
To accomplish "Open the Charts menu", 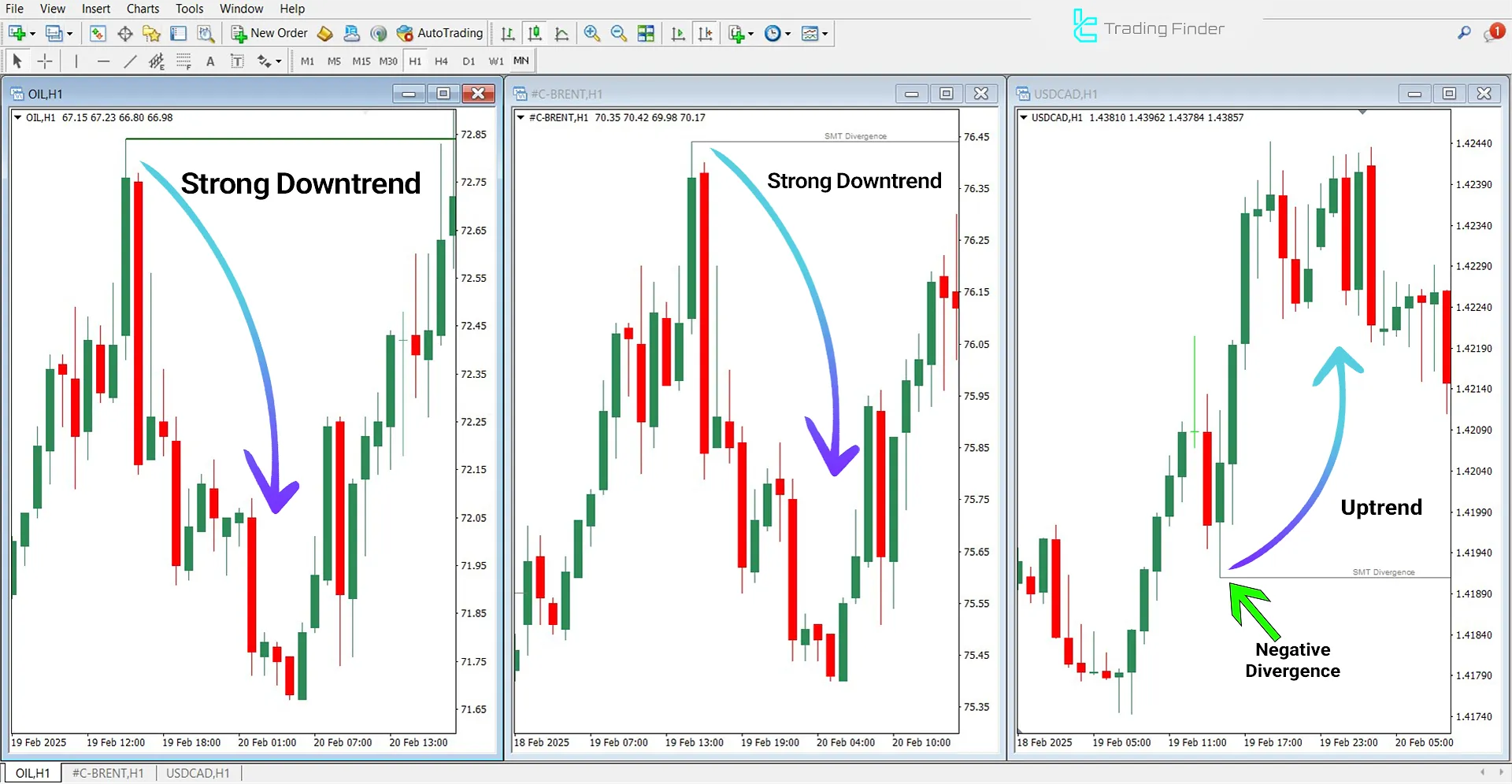I will tap(142, 9).
